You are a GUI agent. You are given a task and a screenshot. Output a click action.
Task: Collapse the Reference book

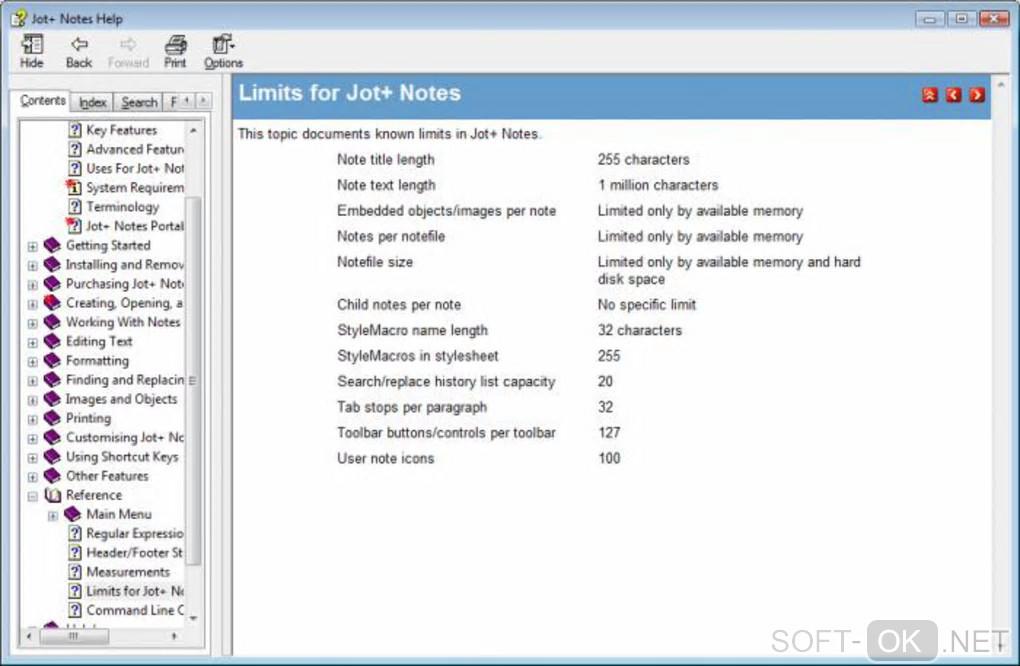(33, 496)
